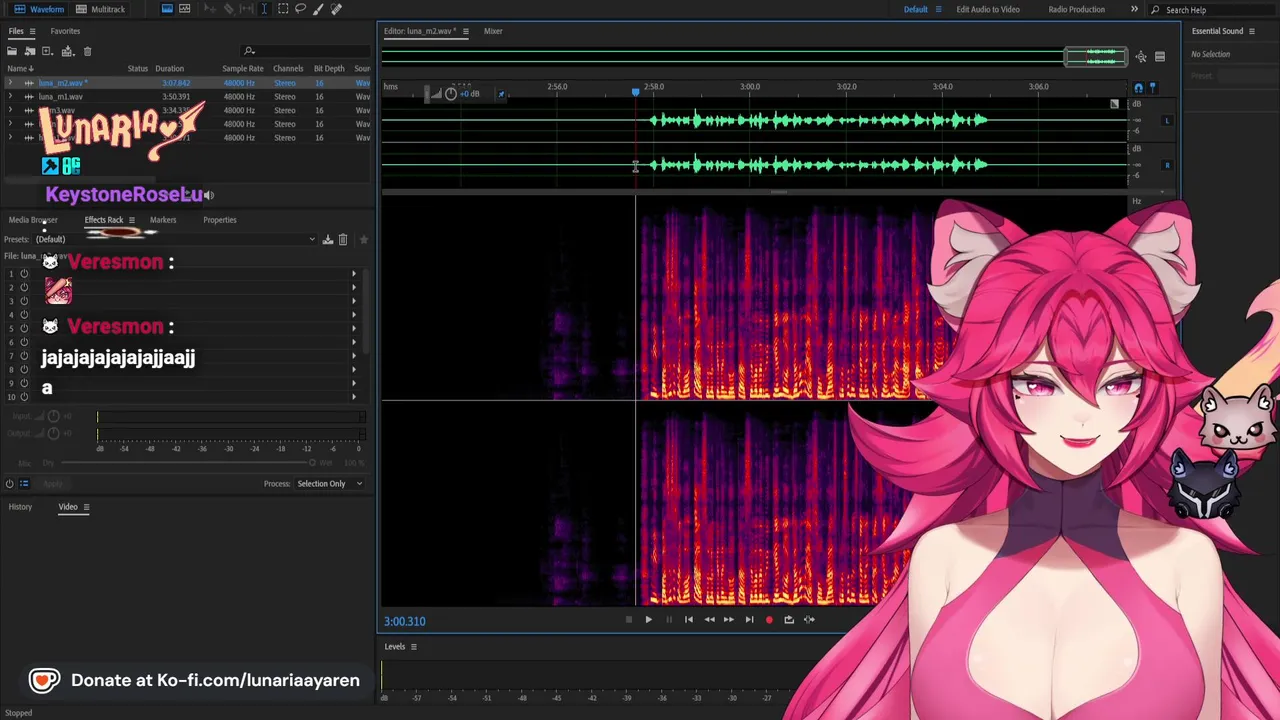The image size is (1280, 720).
Task: Open effect slot 8 arrow menu
Action: coord(353,369)
